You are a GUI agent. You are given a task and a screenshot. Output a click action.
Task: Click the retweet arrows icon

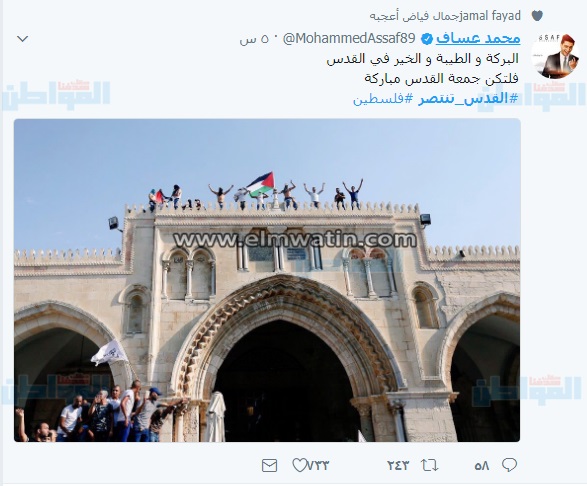tap(429, 465)
